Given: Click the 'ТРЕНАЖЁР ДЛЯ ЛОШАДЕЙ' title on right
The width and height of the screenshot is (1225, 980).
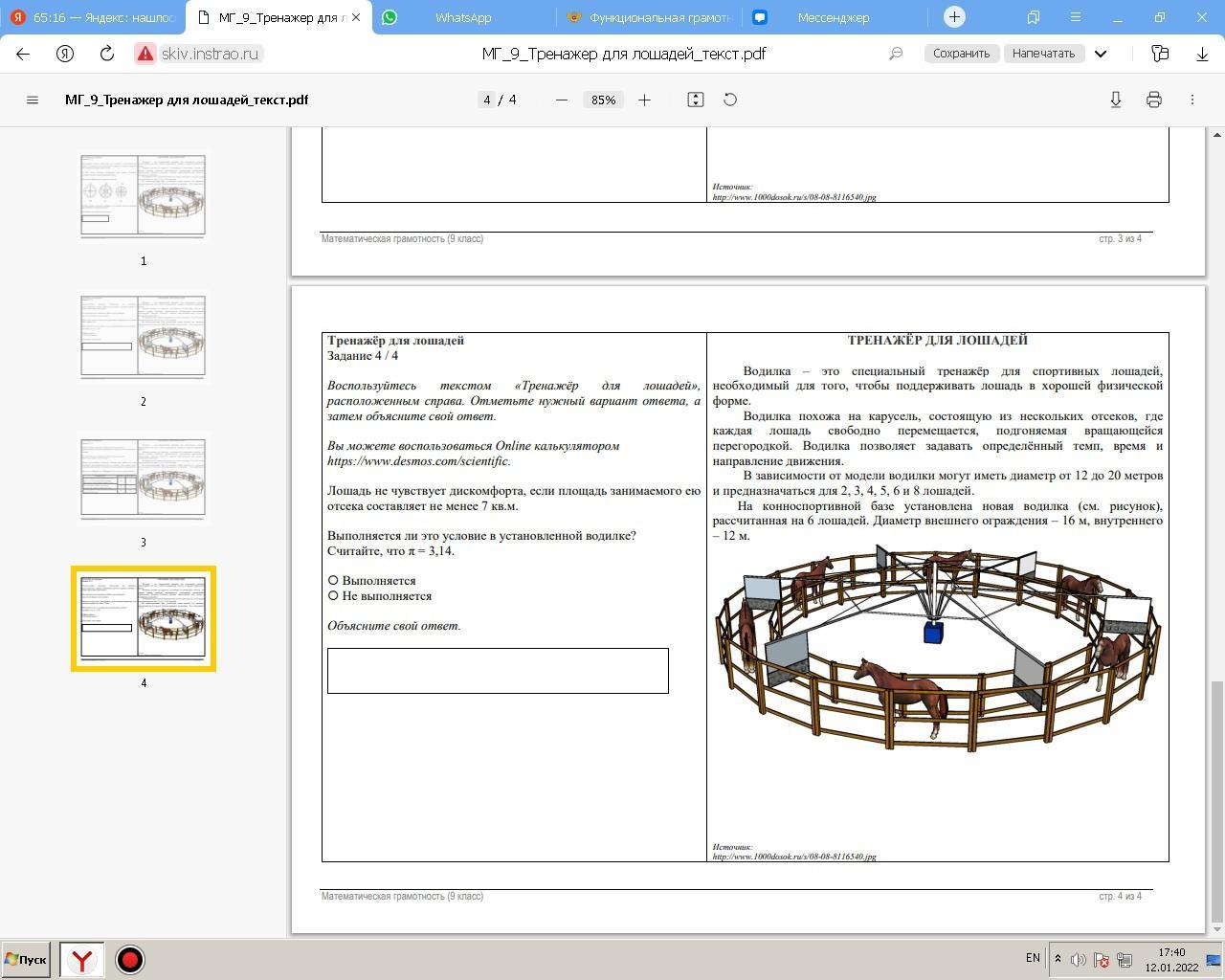Looking at the screenshot, I should point(938,341).
